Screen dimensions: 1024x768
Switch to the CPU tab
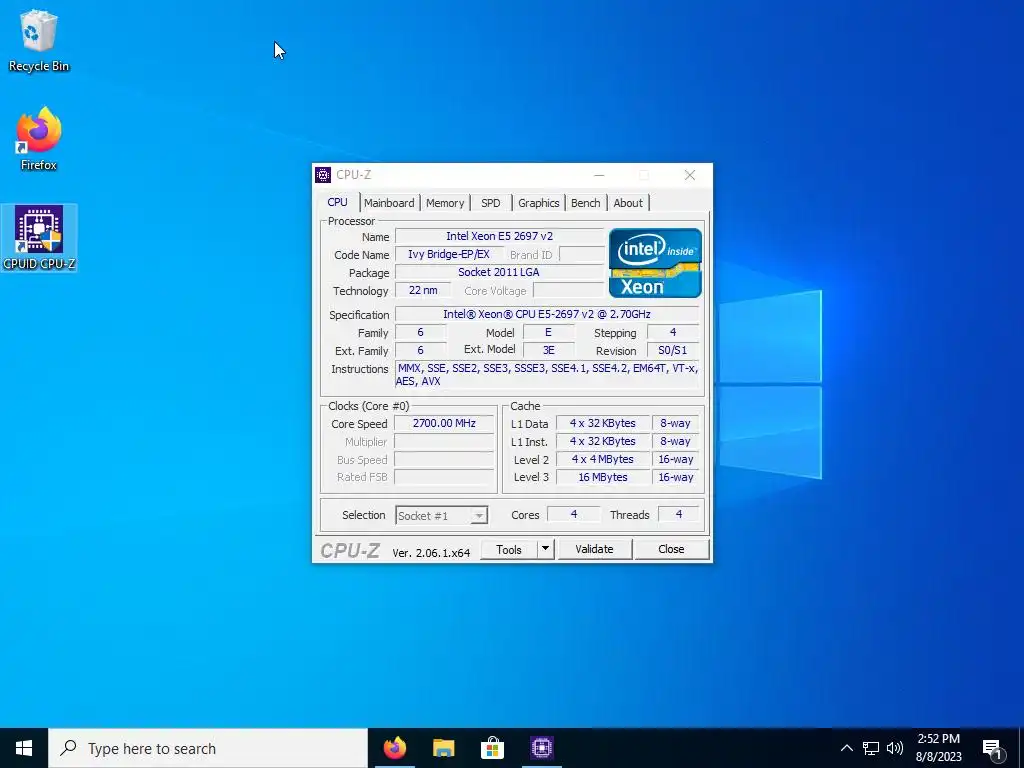click(338, 202)
